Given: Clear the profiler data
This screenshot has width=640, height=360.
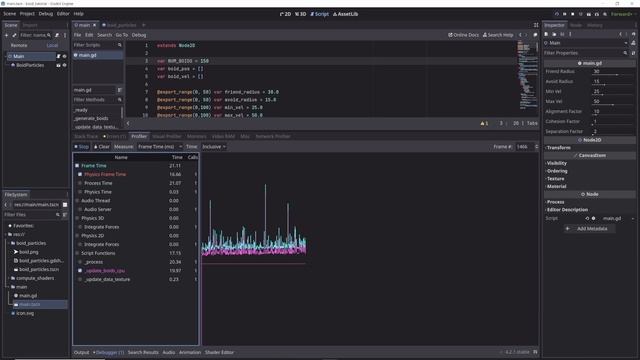Looking at the screenshot, I should click(102, 147).
